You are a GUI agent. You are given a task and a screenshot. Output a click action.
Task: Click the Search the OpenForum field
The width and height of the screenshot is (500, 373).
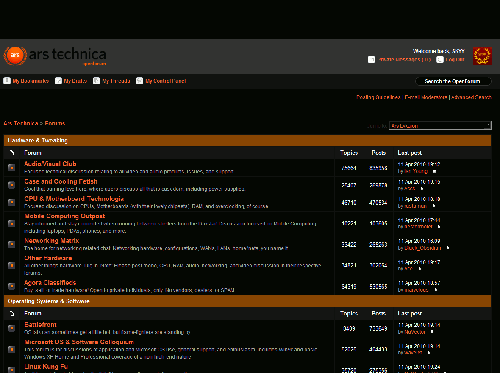[x=453, y=81]
